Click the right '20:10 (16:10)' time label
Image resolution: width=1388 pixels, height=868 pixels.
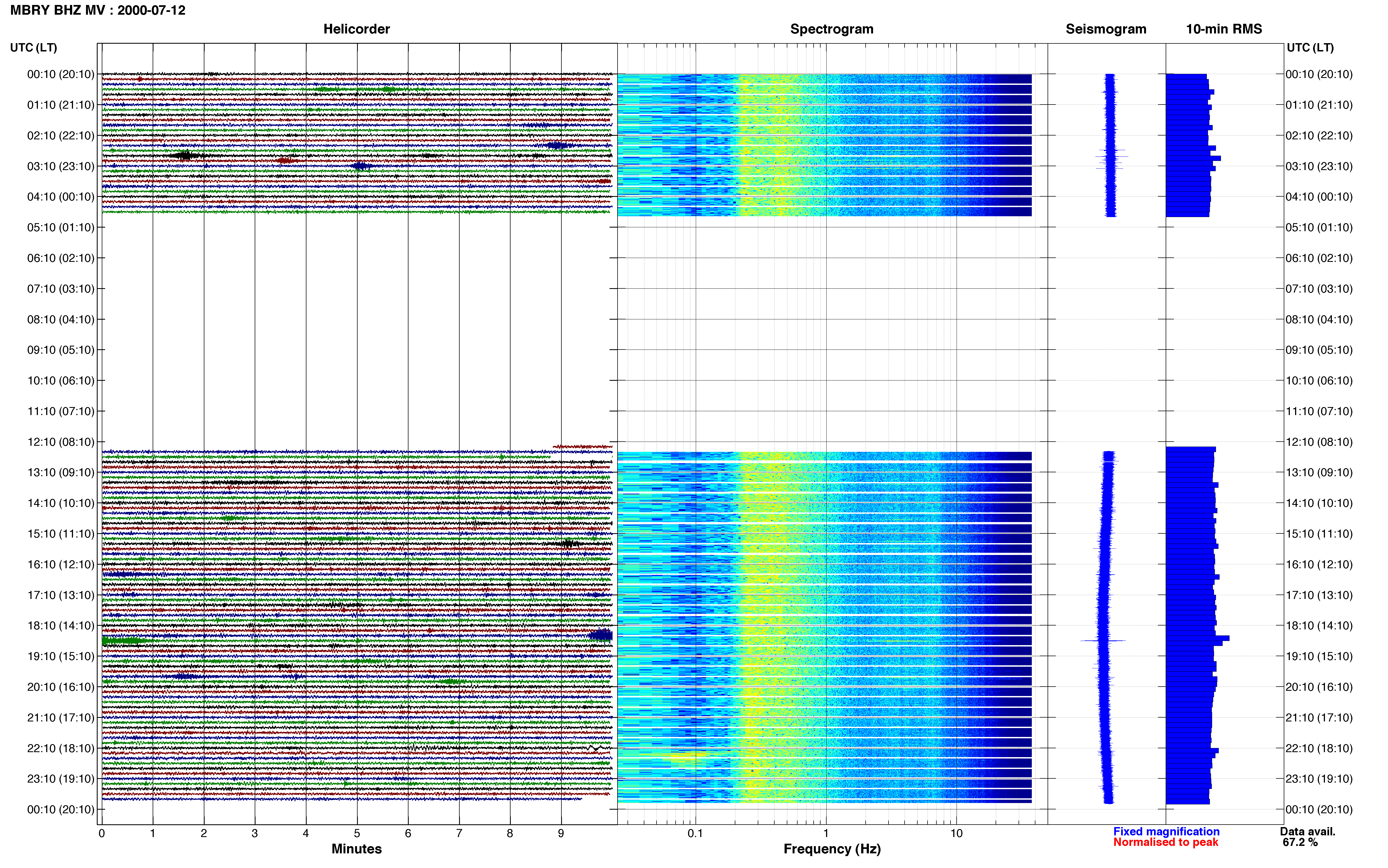coord(1319,687)
